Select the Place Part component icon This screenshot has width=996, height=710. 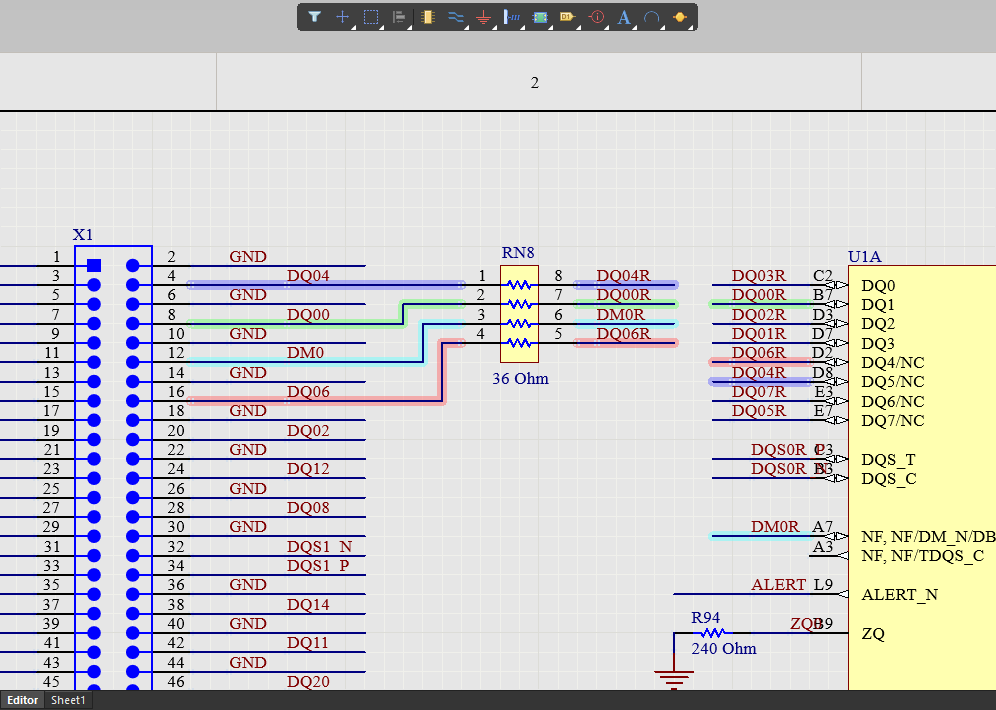428,17
